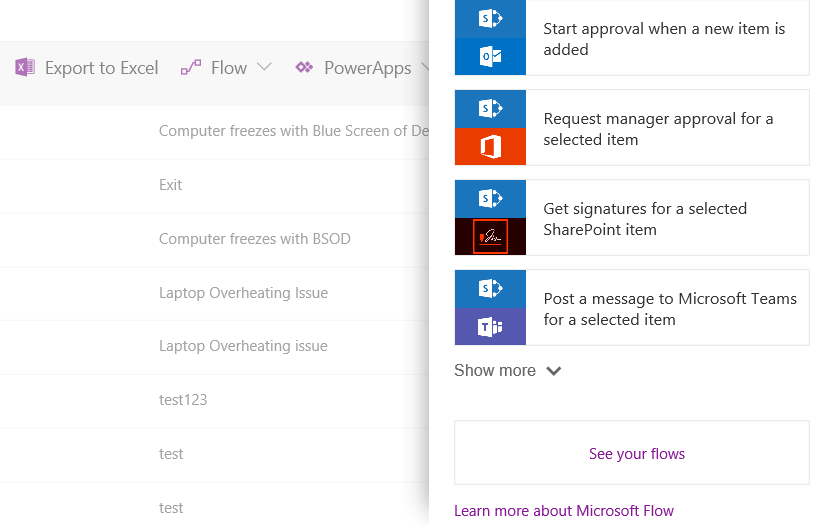
Task: Click the SharePoint icon on the Teams message template
Action: [490, 288]
